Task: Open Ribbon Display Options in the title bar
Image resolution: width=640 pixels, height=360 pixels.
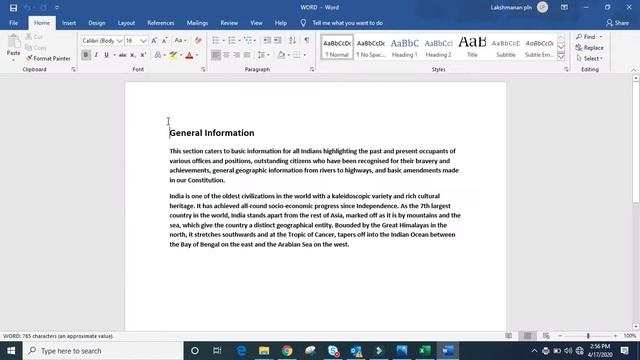Action: pyautogui.click(x=564, y=7)
